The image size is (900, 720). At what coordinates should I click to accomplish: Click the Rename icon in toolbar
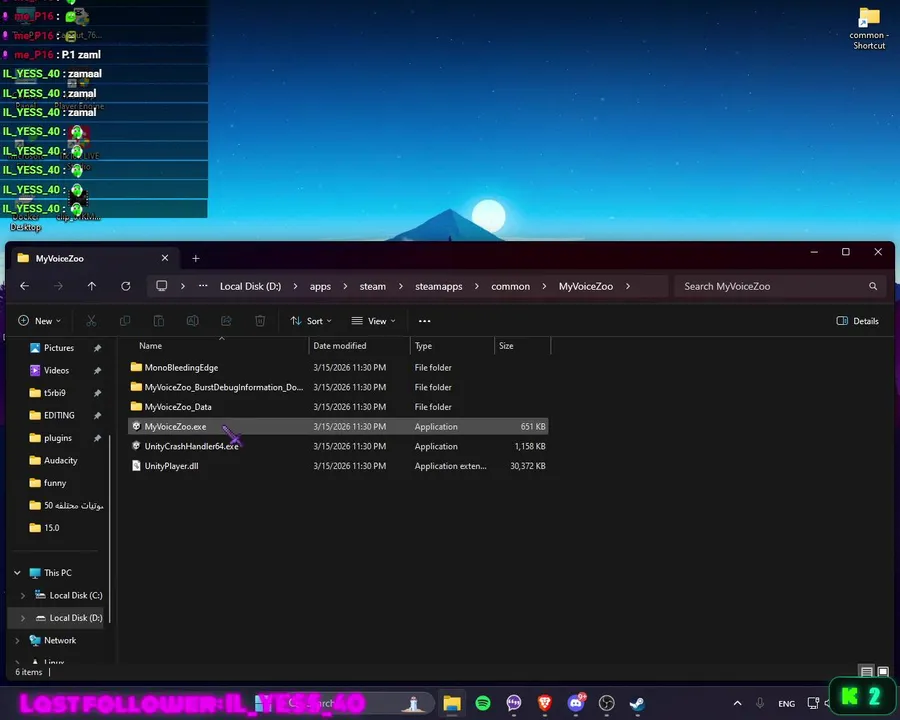pyautogui.click(x=192, y=321)
